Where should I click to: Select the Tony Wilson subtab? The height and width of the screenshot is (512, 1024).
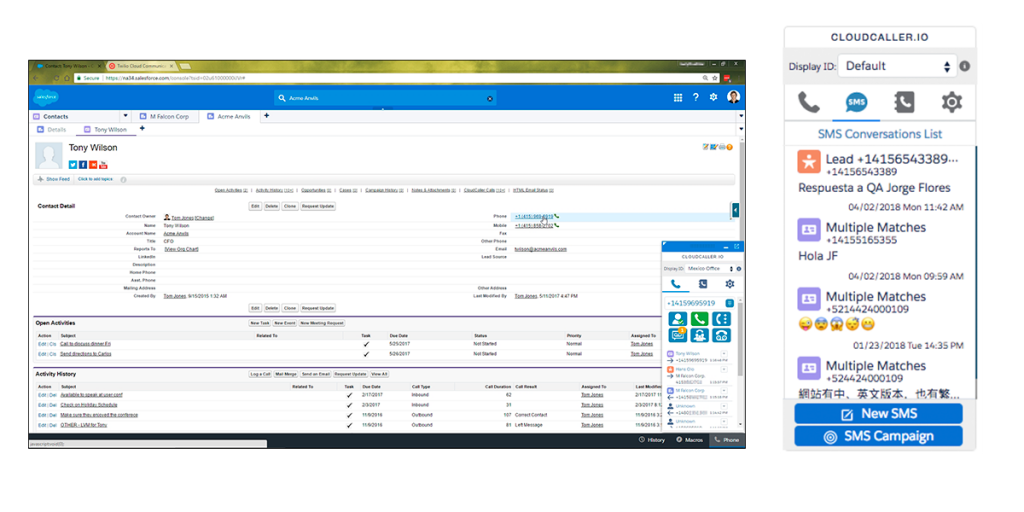[106, 129]
